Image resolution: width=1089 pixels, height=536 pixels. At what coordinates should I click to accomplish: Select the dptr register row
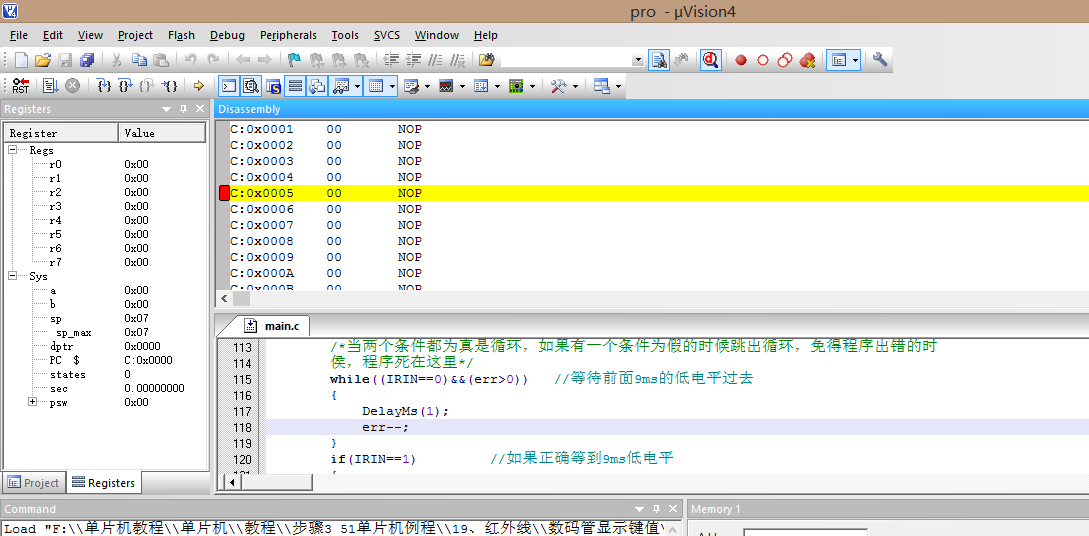(x=104, y=346)
